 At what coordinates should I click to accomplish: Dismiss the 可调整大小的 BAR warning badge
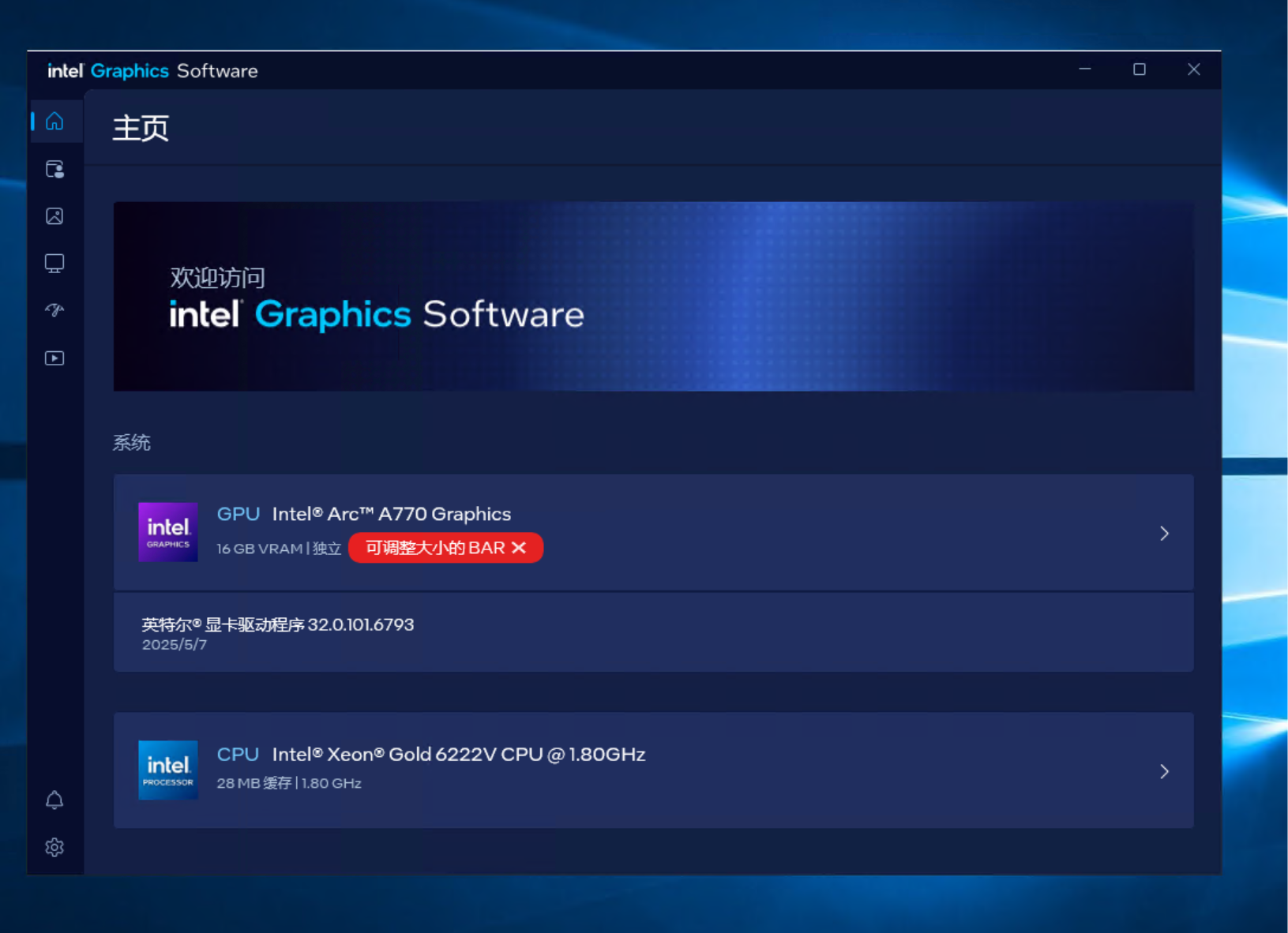[519, 548]
